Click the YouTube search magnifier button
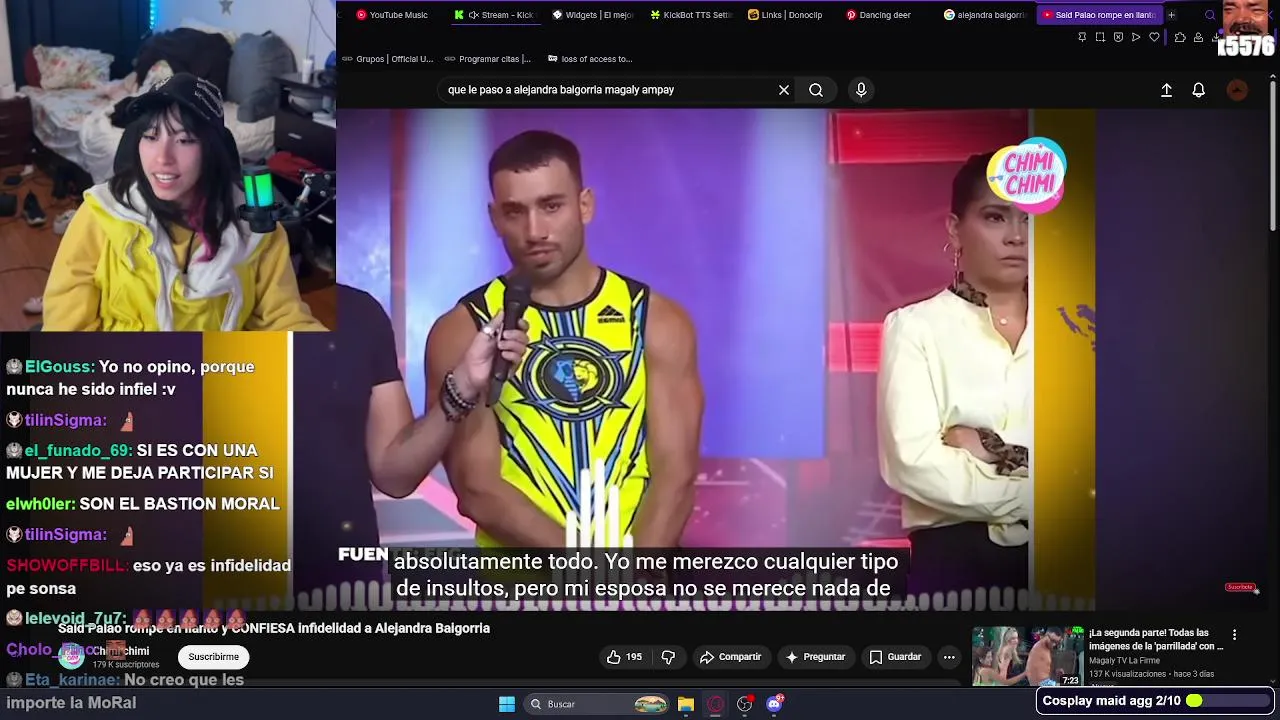This screenshot has width=1280, height=720. pos(816,90)
